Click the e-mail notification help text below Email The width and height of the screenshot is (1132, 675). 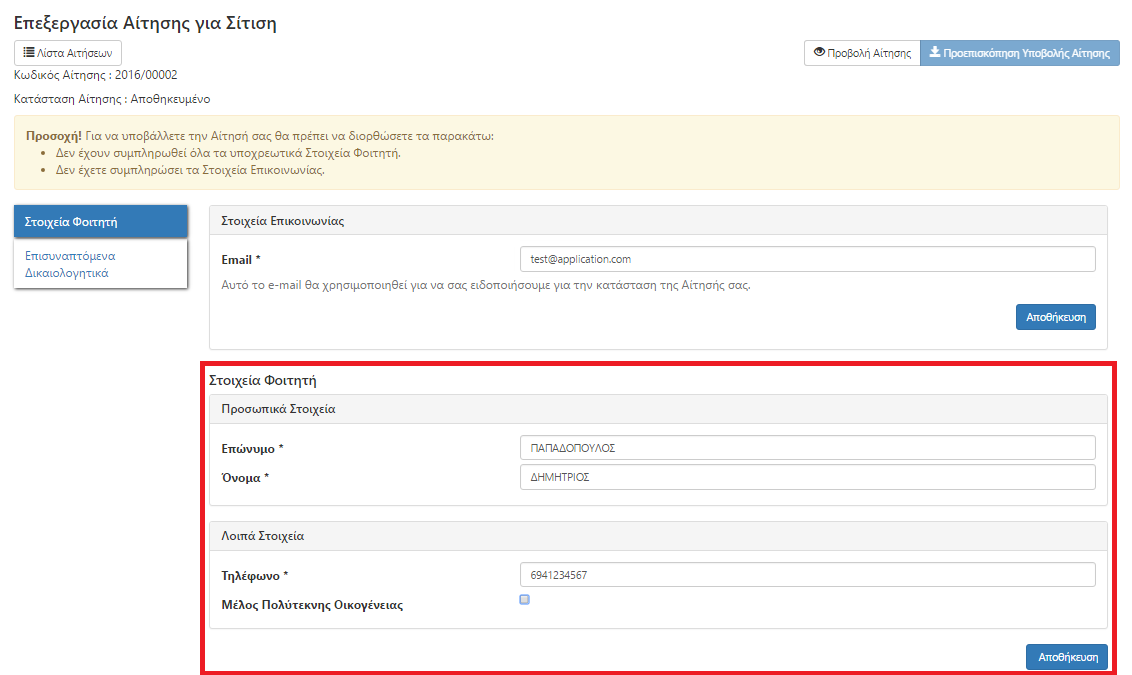click(486, 285)
